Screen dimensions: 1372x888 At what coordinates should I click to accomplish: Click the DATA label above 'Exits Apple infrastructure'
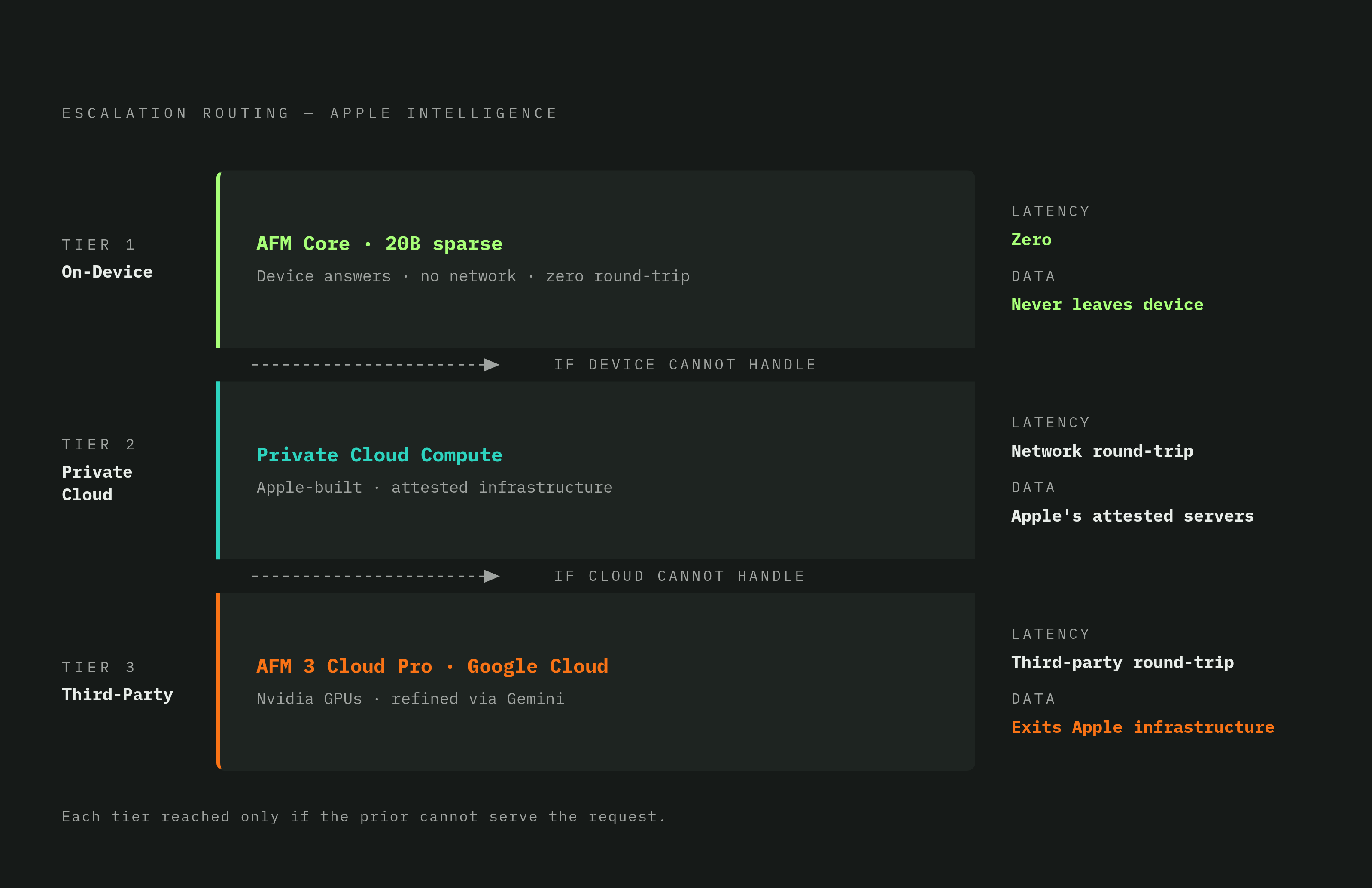click(x=1033, y=699)
